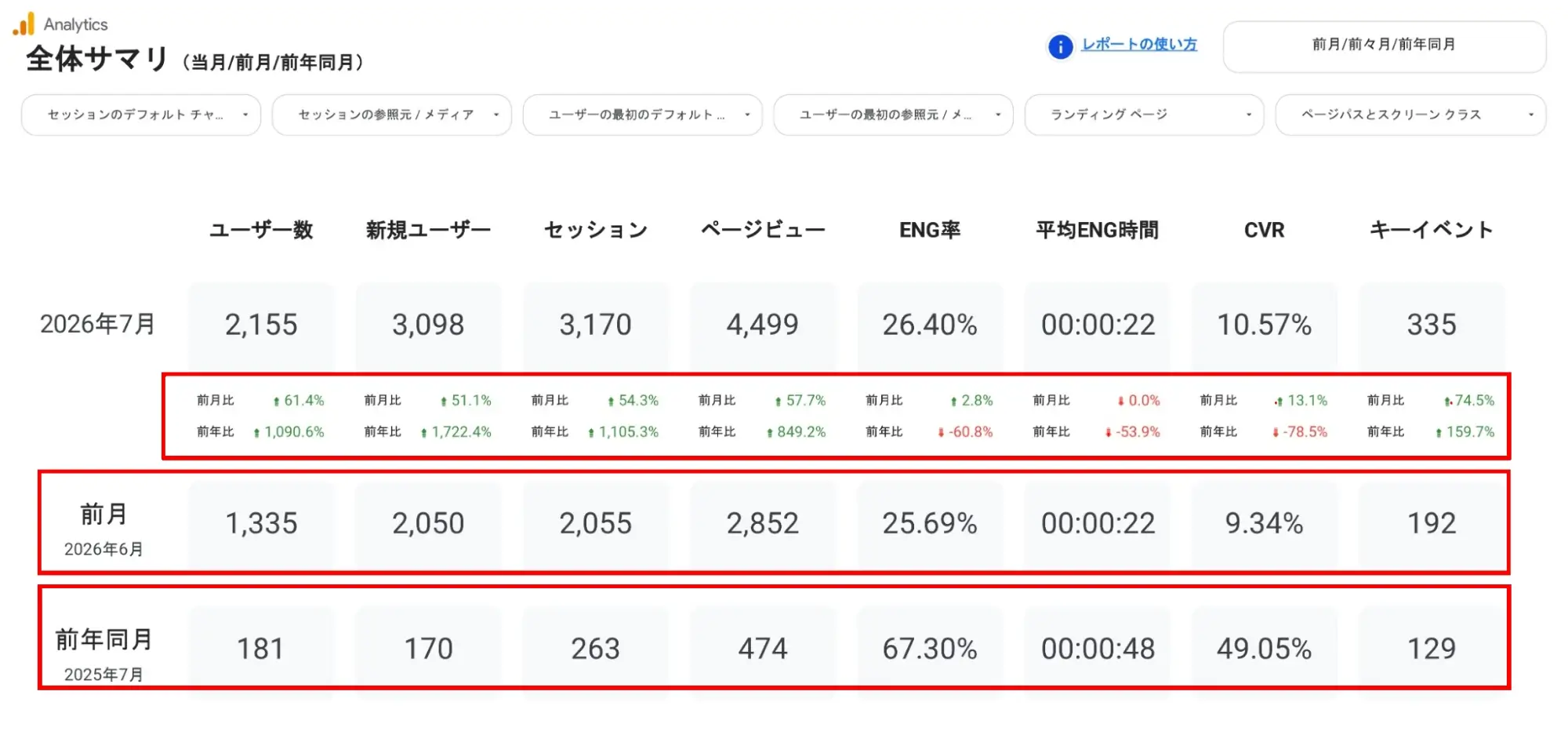Click the red down arrow beside -78.5%
This screenshot has height=753, width=1568.
coord(1276,432)
